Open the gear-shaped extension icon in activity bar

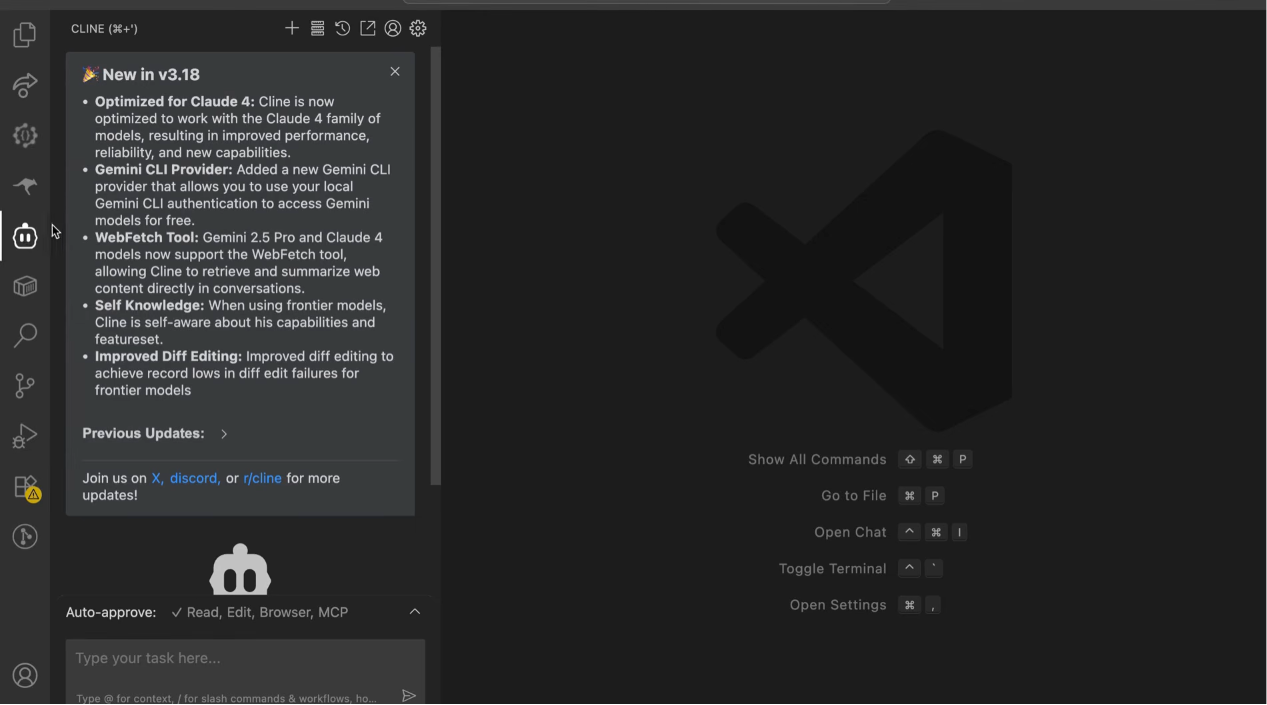pyautogui.click(x=25, y=135)
